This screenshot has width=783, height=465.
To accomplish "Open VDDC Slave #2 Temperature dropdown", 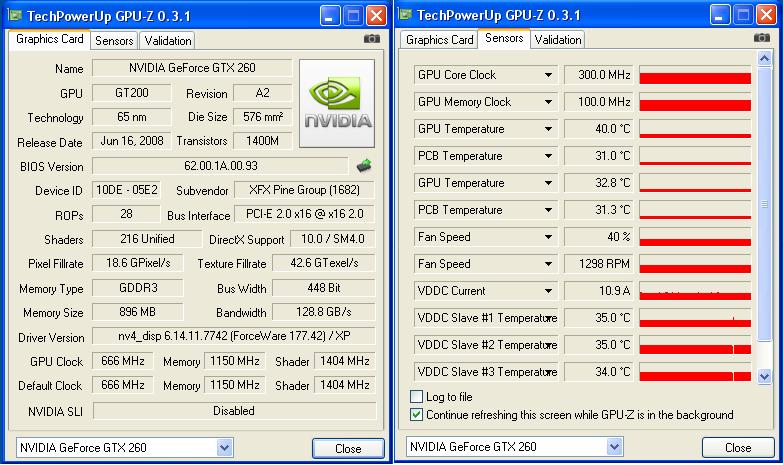I will 549,345.
